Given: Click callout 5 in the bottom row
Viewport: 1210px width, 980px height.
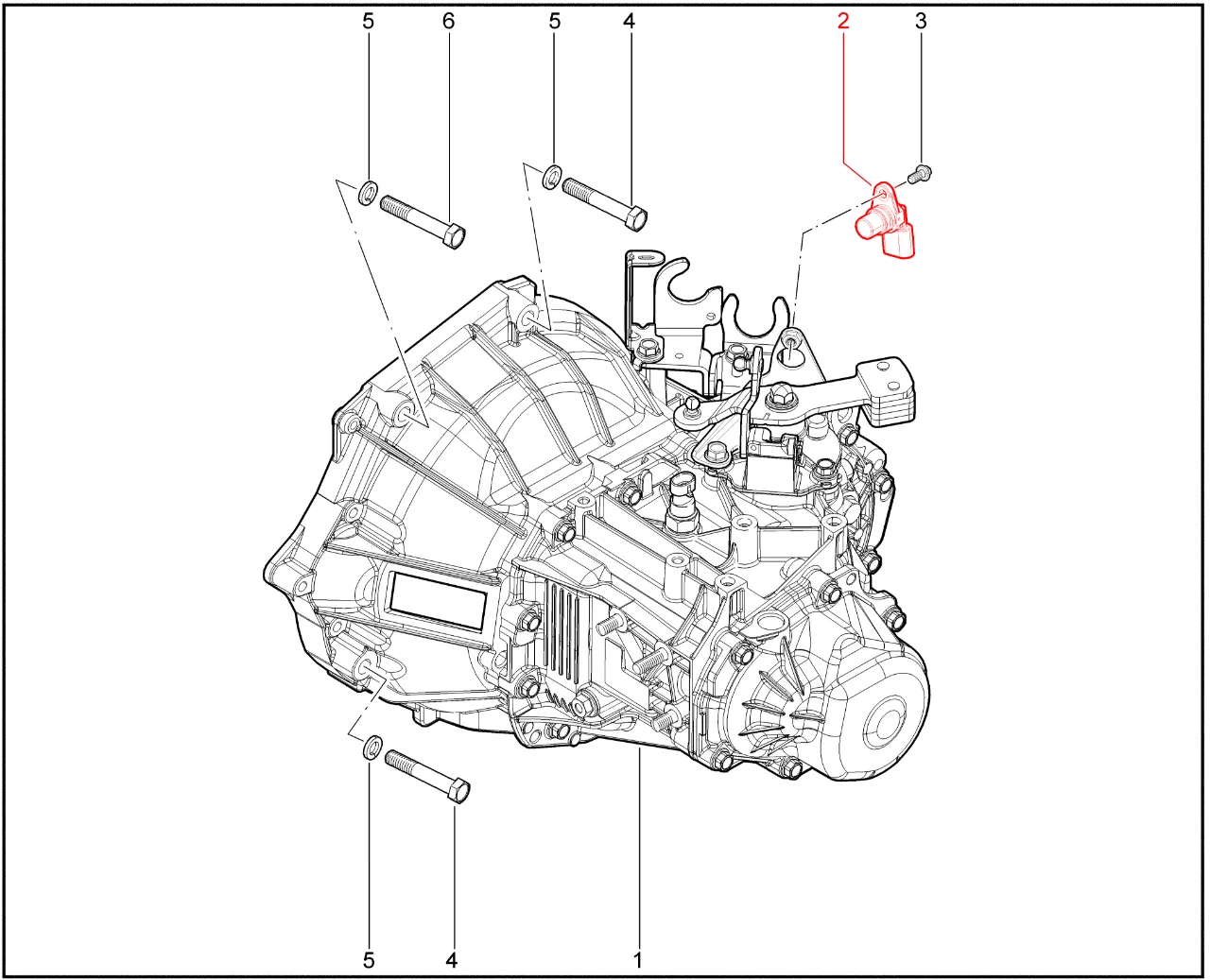Looking at the screenshot, I should [369, 959].
